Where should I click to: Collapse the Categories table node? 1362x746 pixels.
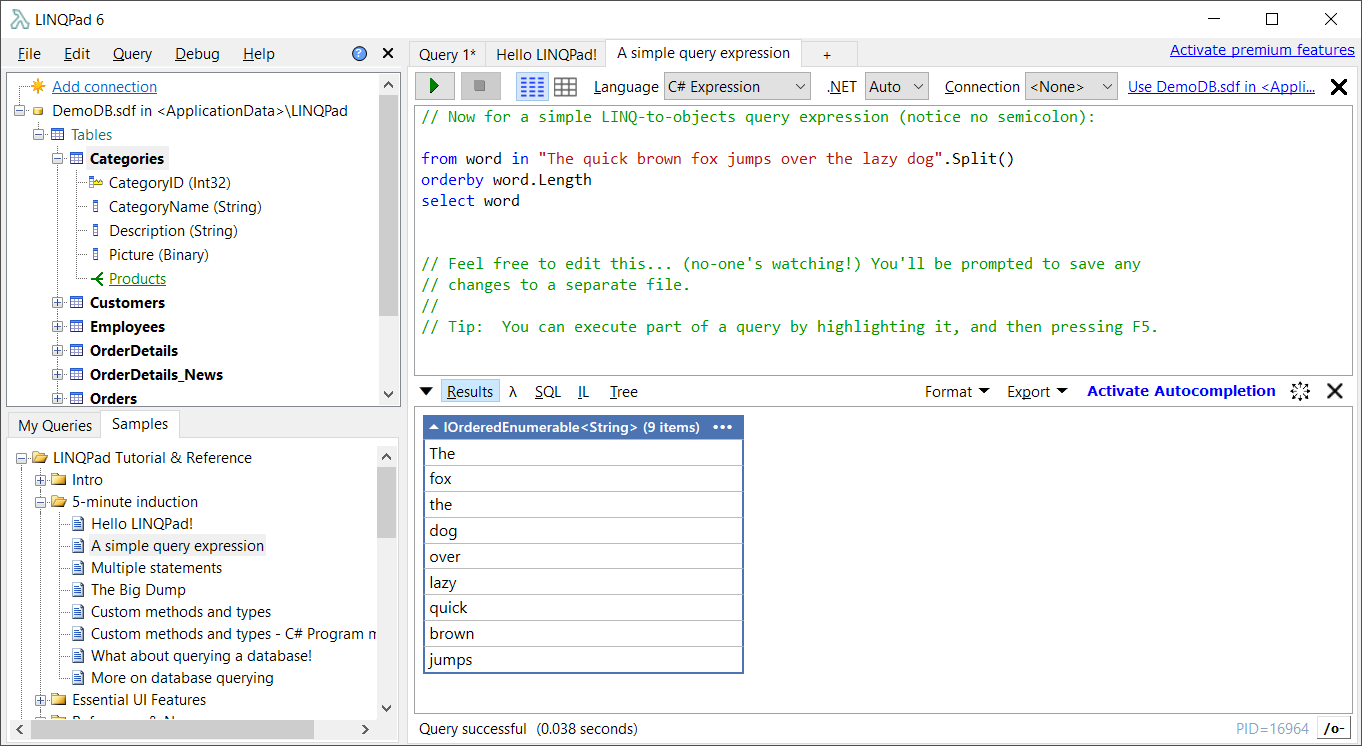[57, 159]
